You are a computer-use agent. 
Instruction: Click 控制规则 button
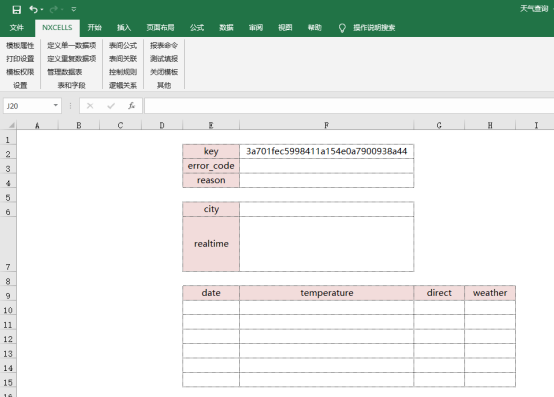123,72
